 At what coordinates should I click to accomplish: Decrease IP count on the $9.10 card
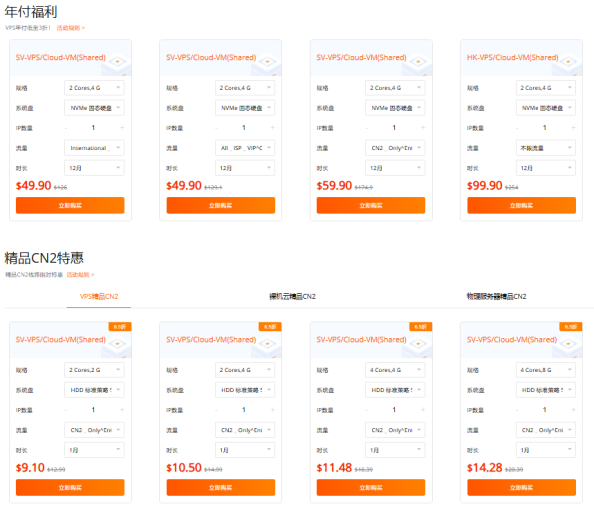tap(66, 410)
